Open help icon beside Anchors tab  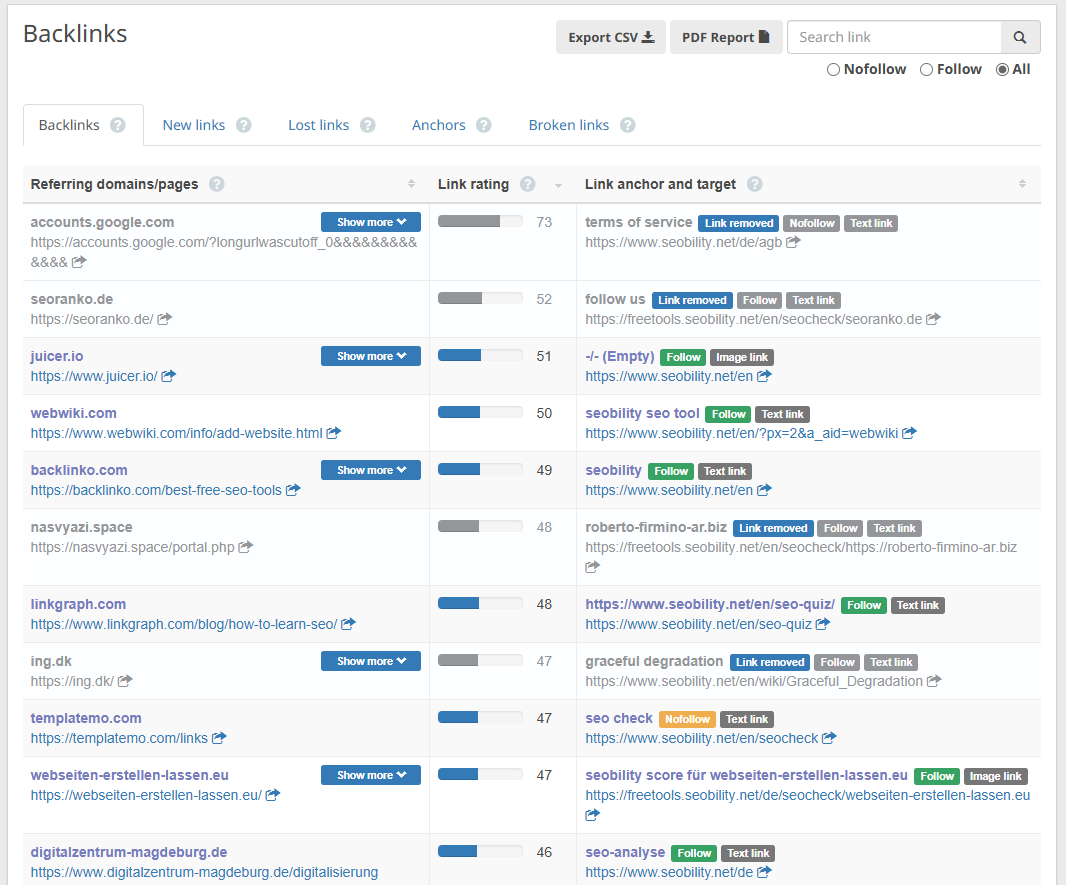pyautogui.click(x=483, y=125)
